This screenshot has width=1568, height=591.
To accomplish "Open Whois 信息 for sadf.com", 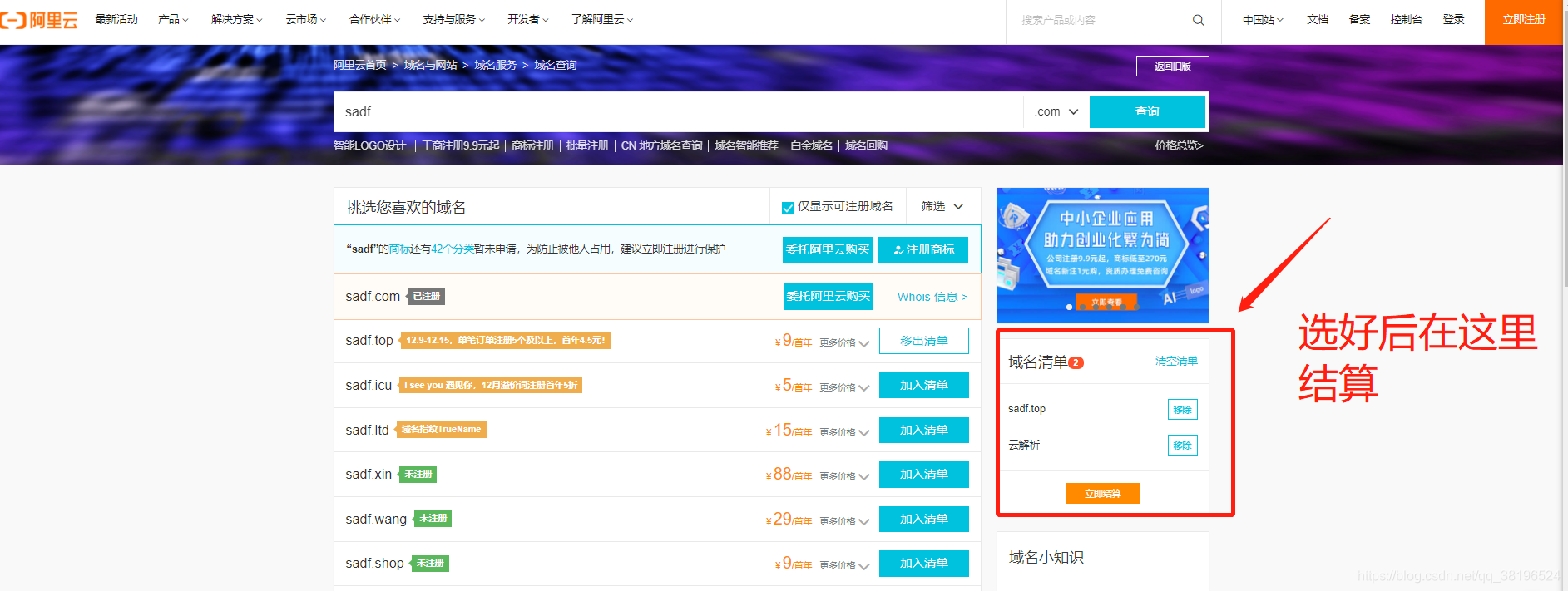I will (x=932, y=297).
